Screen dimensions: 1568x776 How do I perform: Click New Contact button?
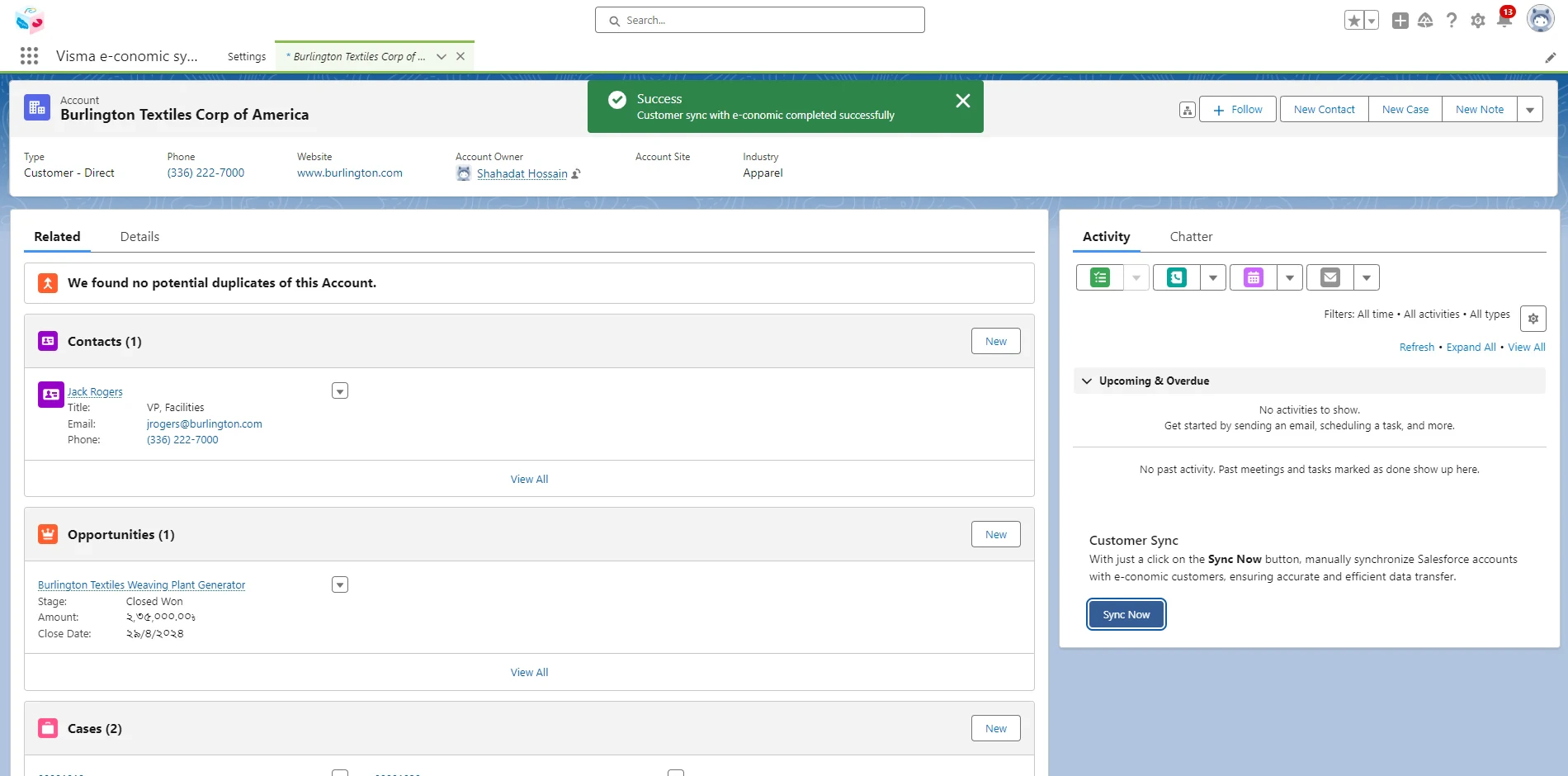pos(1324,109)
